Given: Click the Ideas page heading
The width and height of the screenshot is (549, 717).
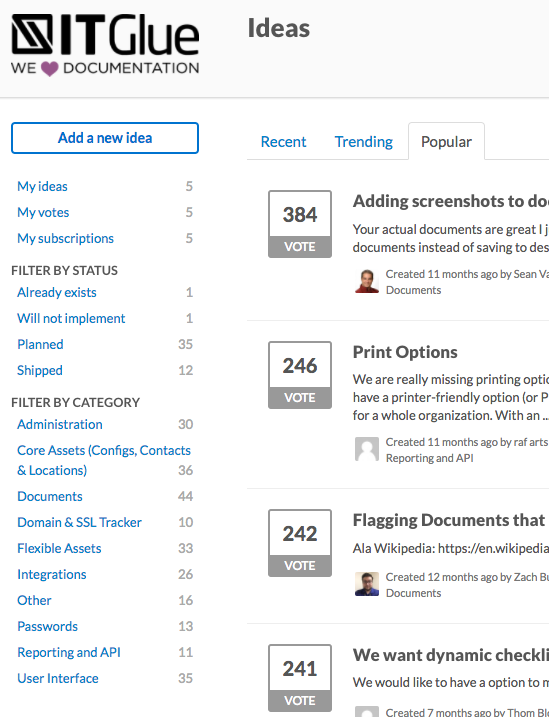Looking at the screenshot, I should point(278,28).
